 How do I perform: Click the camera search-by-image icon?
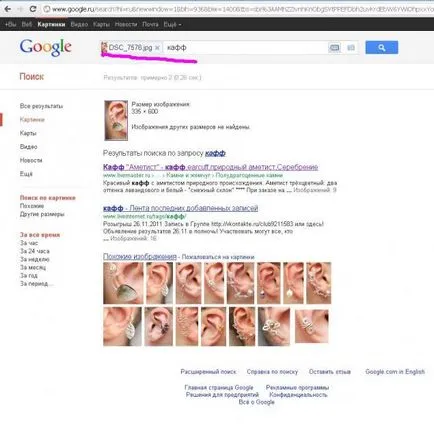pos(351,48)
